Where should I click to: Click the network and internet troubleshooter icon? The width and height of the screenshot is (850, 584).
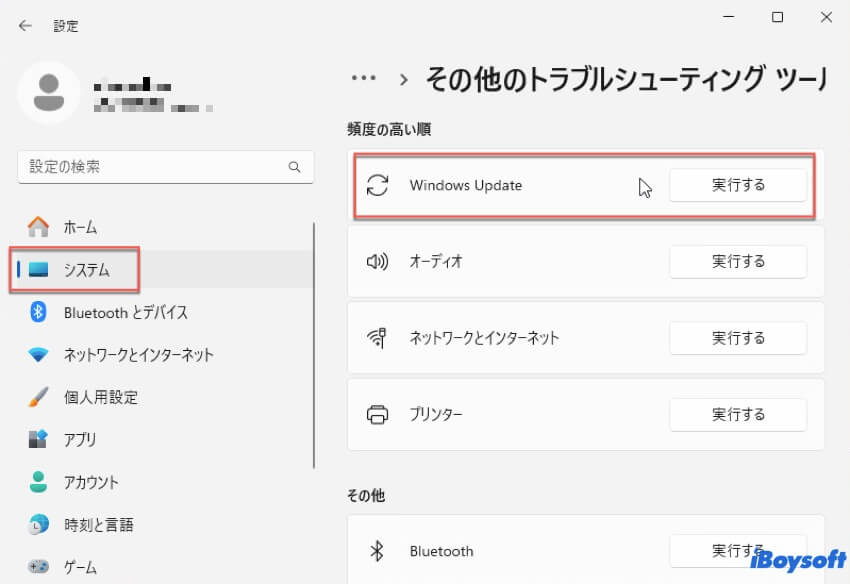click(x=377, y=338)
